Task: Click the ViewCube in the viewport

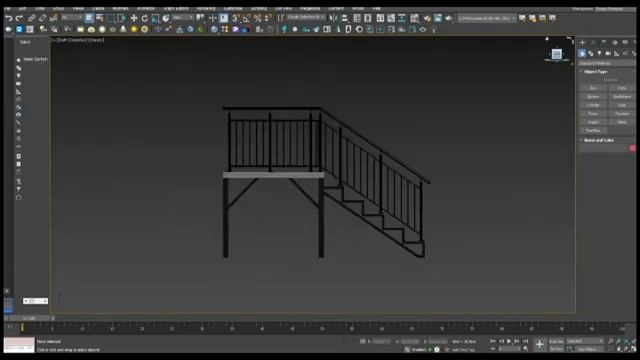Action: (x=557, y=54)
